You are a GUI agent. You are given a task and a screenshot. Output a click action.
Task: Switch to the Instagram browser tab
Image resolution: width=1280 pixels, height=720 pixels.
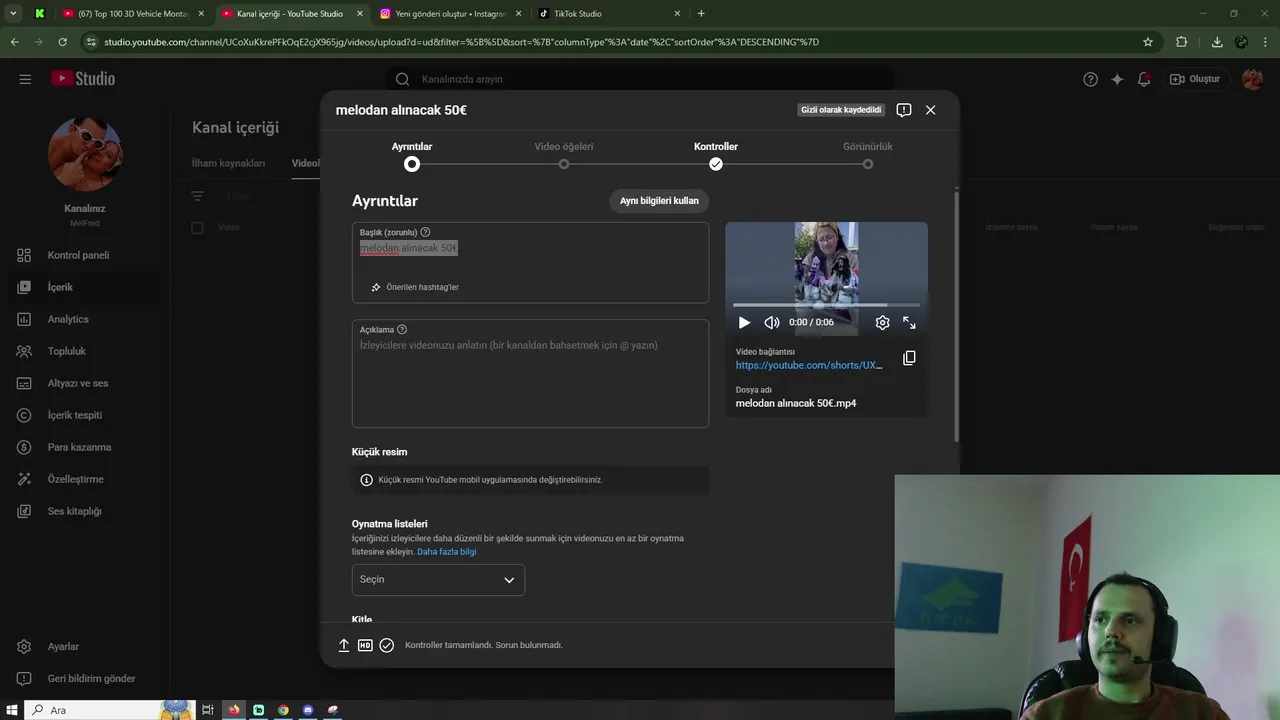[451, 14]
